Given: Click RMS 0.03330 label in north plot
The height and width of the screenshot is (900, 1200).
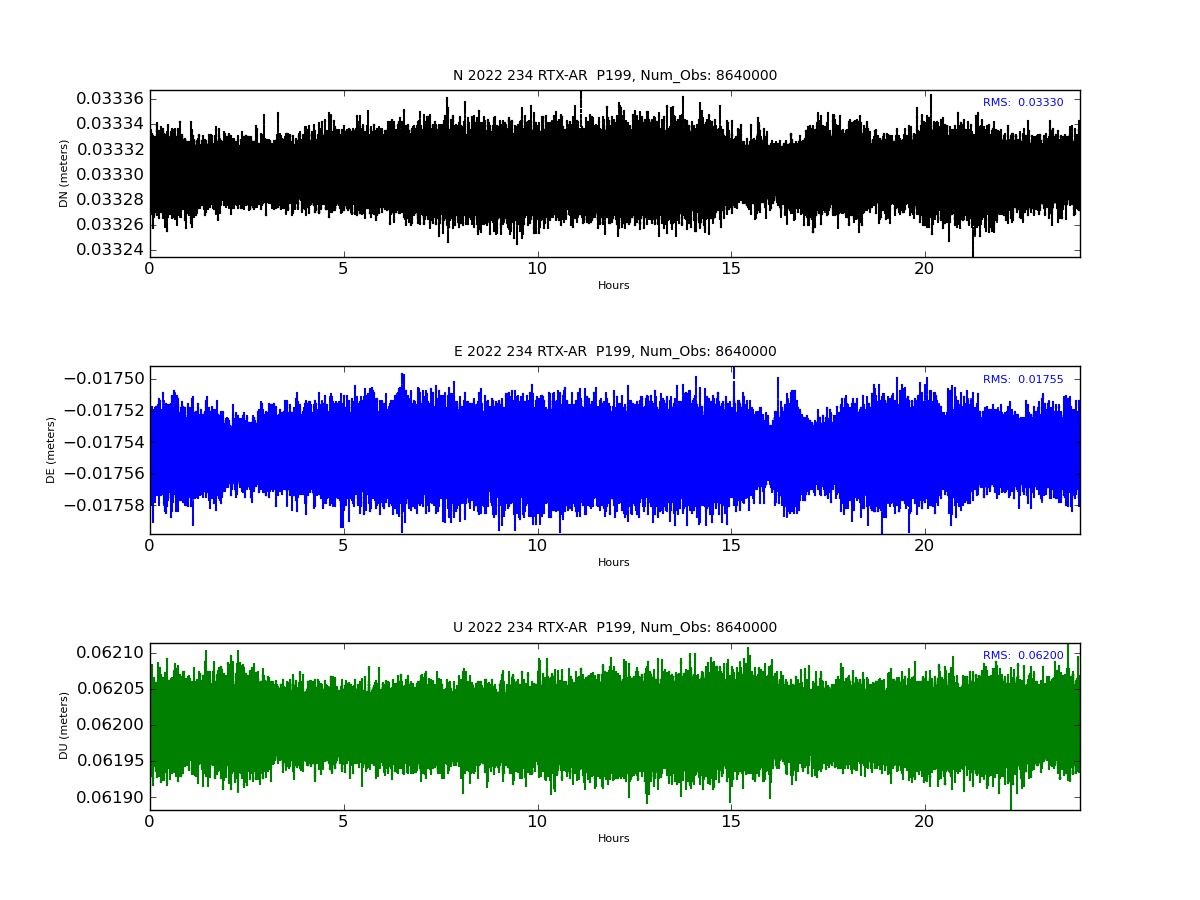Looking at the screenshot, I should (1023, 103).
